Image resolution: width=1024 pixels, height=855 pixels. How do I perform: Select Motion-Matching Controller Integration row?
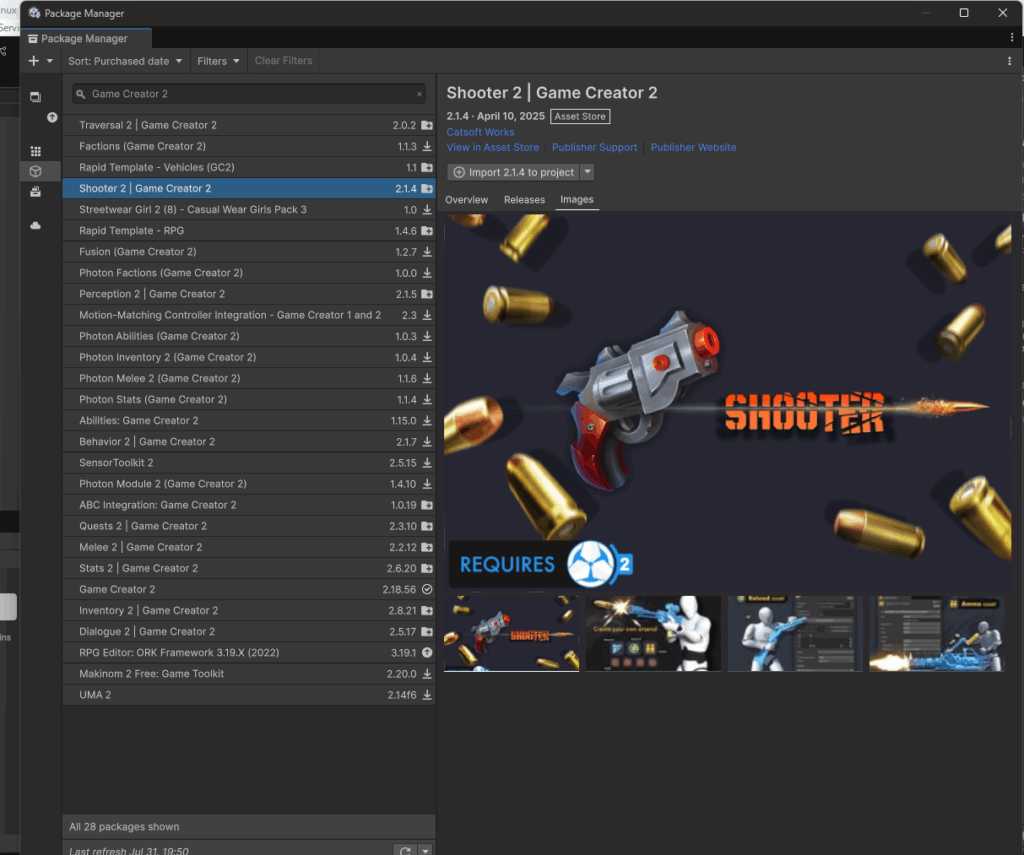pos(249,315)
